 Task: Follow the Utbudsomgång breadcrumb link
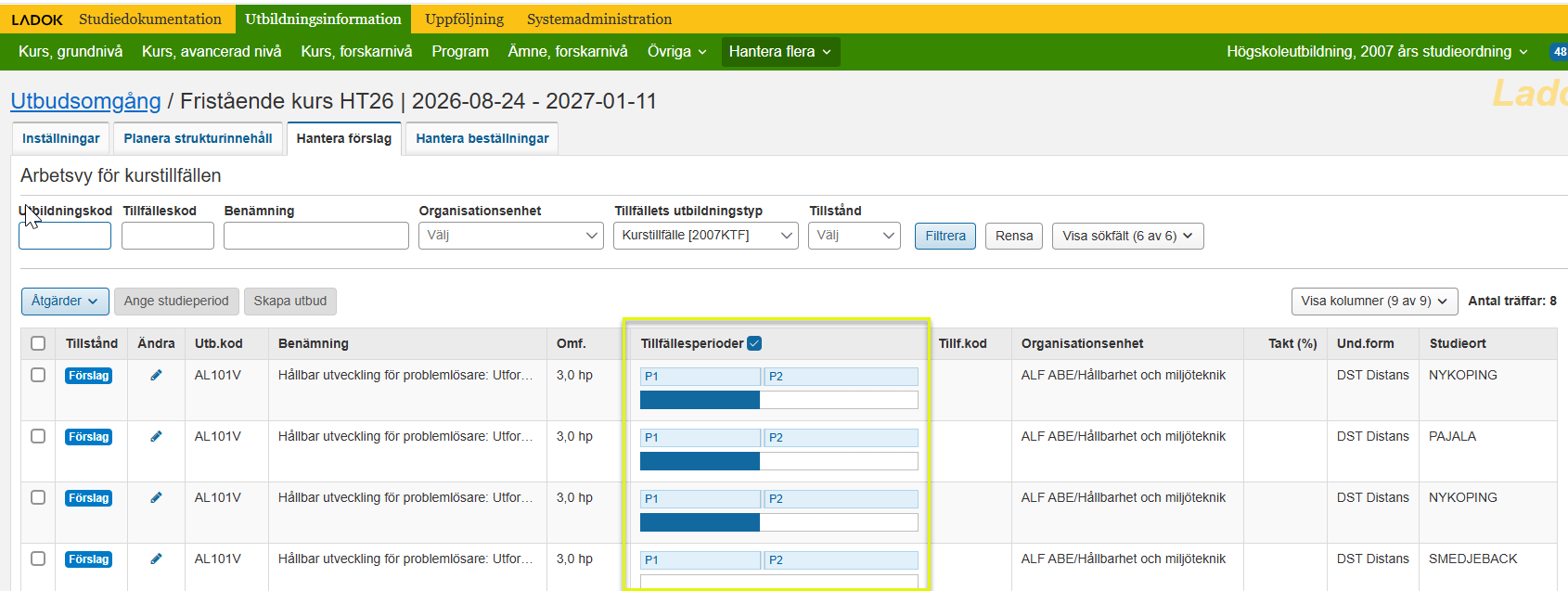point(85,101)
